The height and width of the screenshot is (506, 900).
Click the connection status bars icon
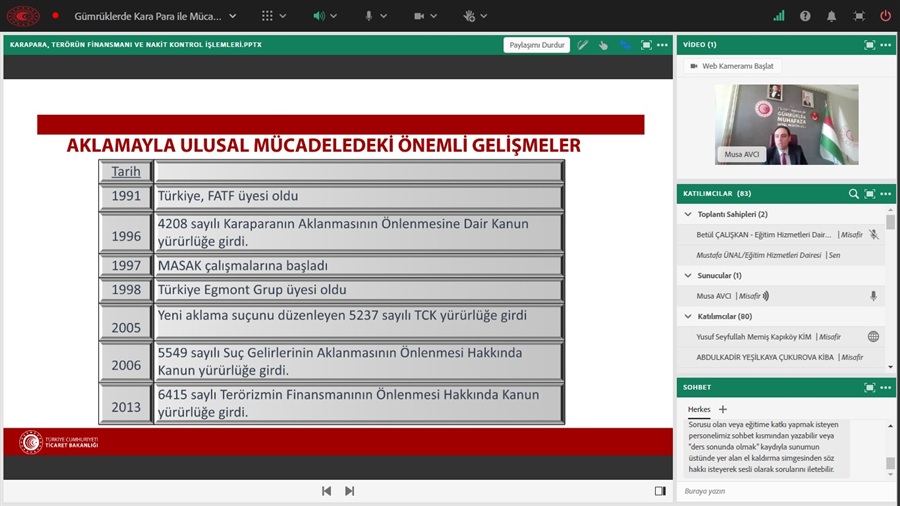[x=779, y=16]
